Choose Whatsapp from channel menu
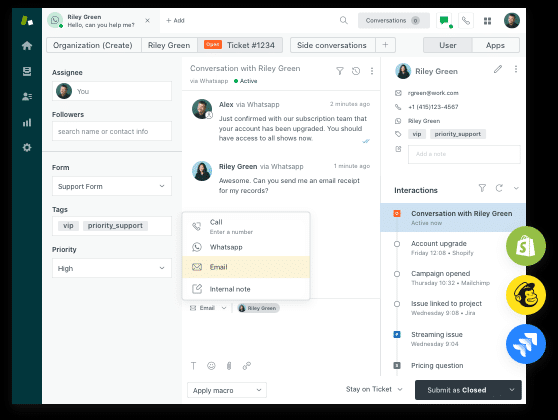Screen dimensions: 558x420 point(246,247)
